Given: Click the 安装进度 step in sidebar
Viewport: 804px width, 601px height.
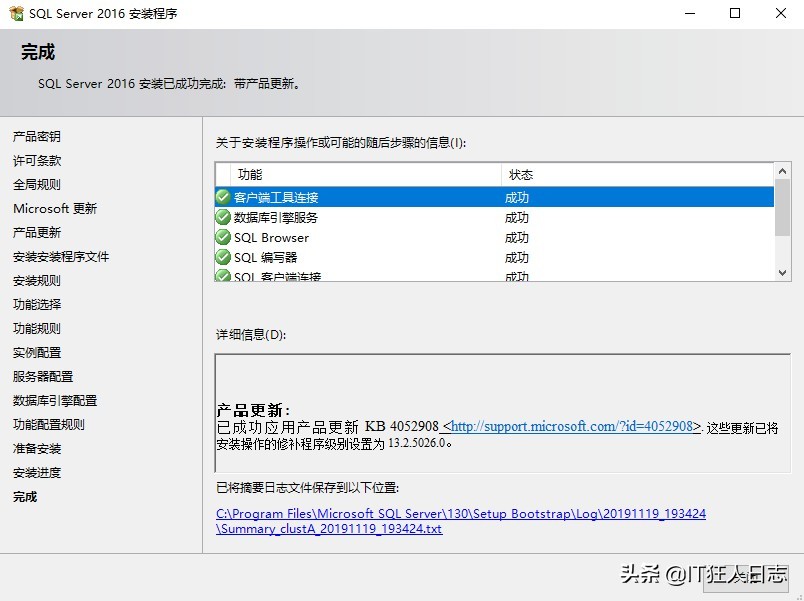Looking at the screenshot, I should (37, 473).
